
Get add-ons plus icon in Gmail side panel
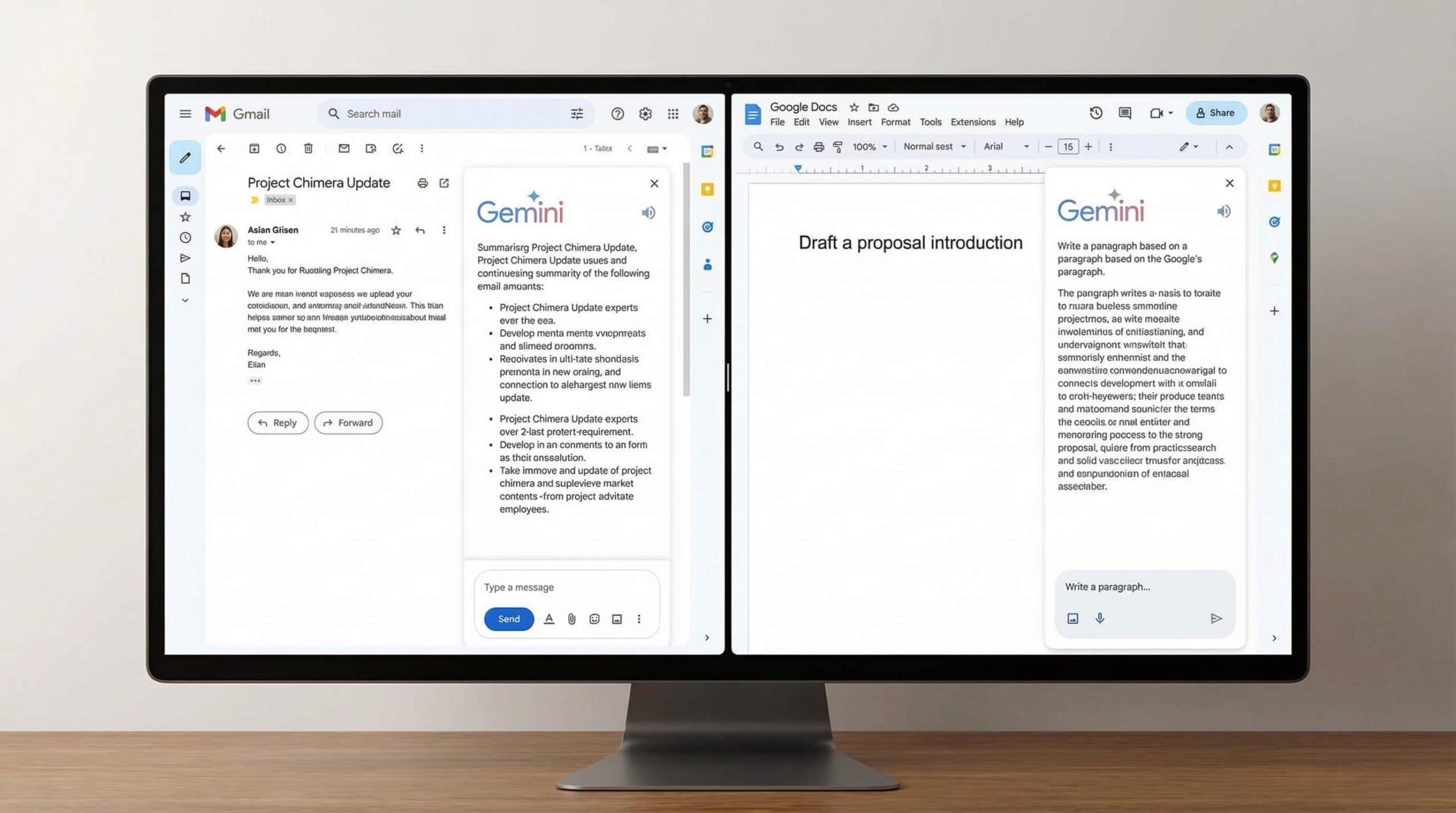[708, 319]
